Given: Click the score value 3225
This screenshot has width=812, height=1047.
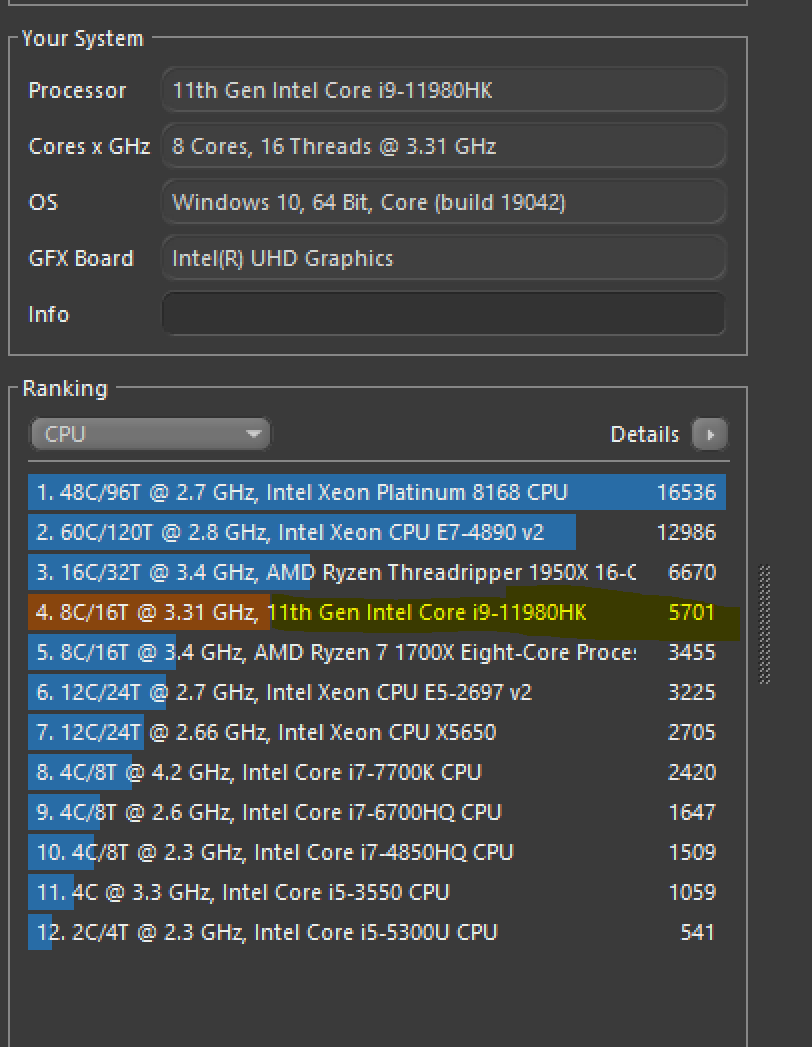Looking at the screenshot, I should (x=692, y=692).
